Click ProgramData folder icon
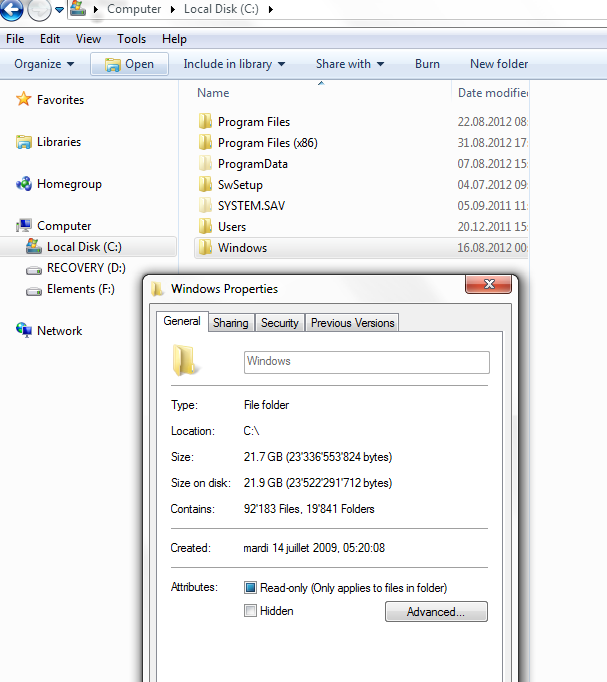 pyautogui.click(x=205, y=163)
